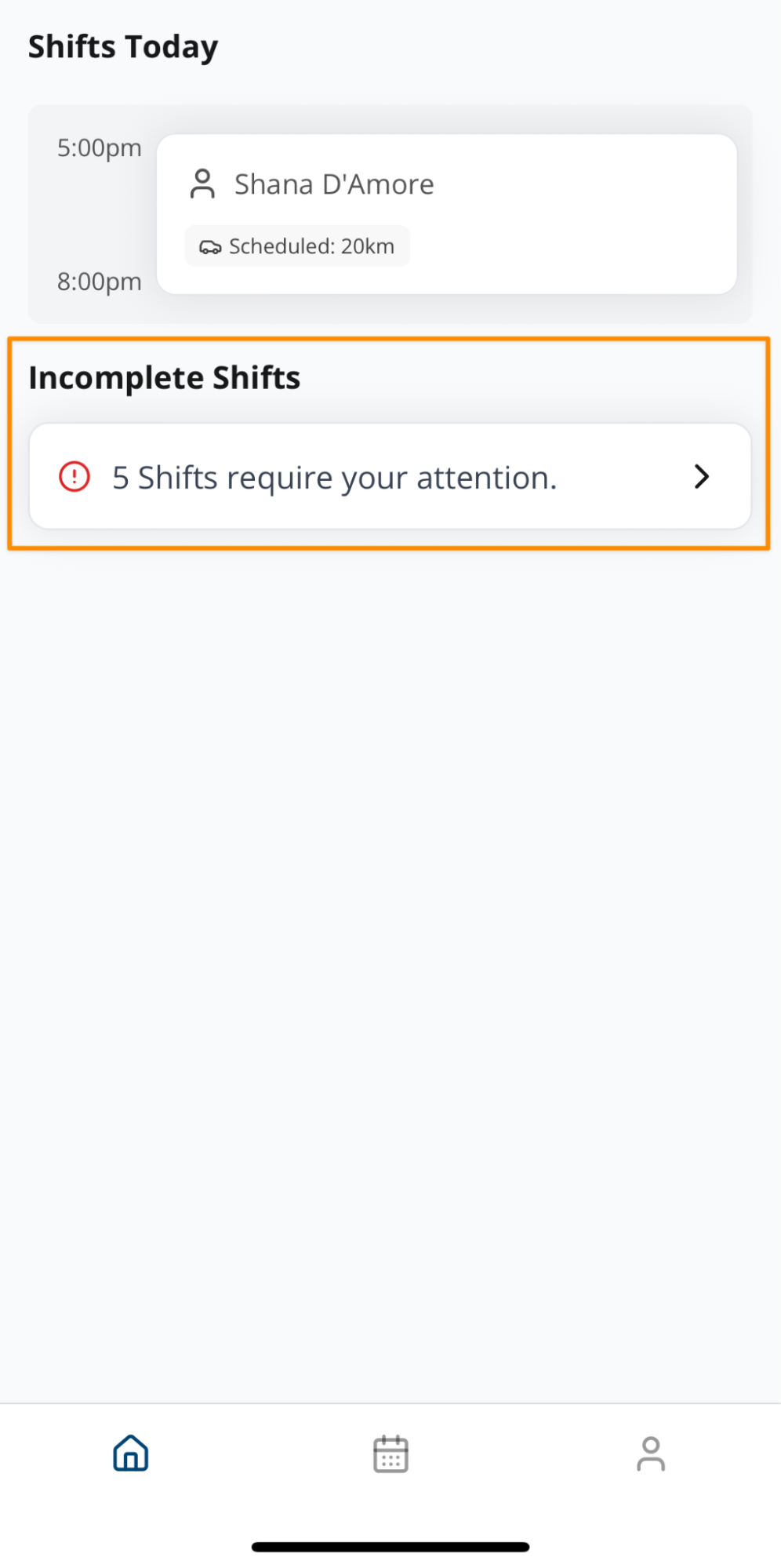Tap the "Scheduled: 20km" chip
781x1568 pixels.
click(297, 246)
